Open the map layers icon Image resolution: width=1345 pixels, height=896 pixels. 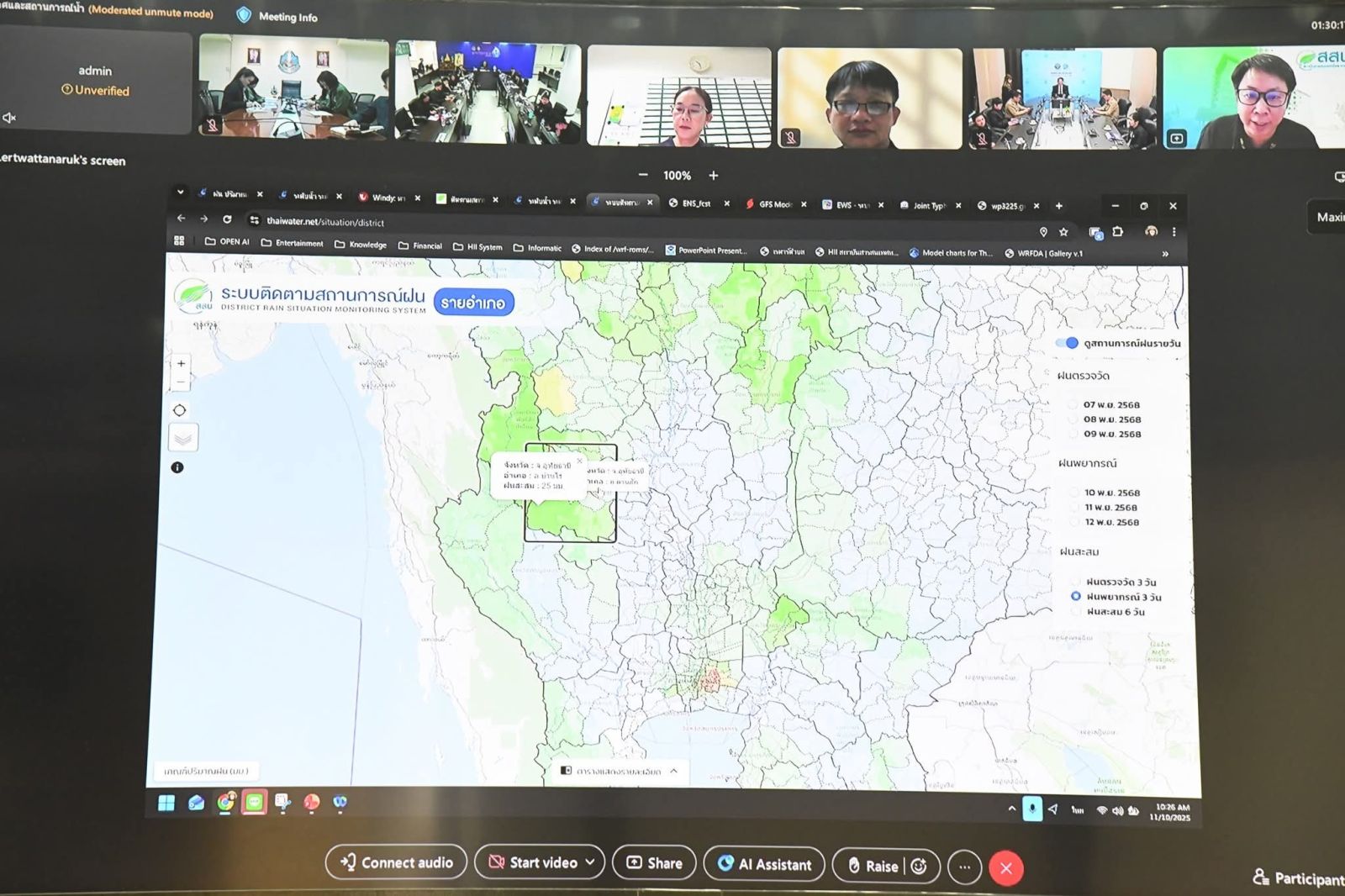tap(182, 438)
